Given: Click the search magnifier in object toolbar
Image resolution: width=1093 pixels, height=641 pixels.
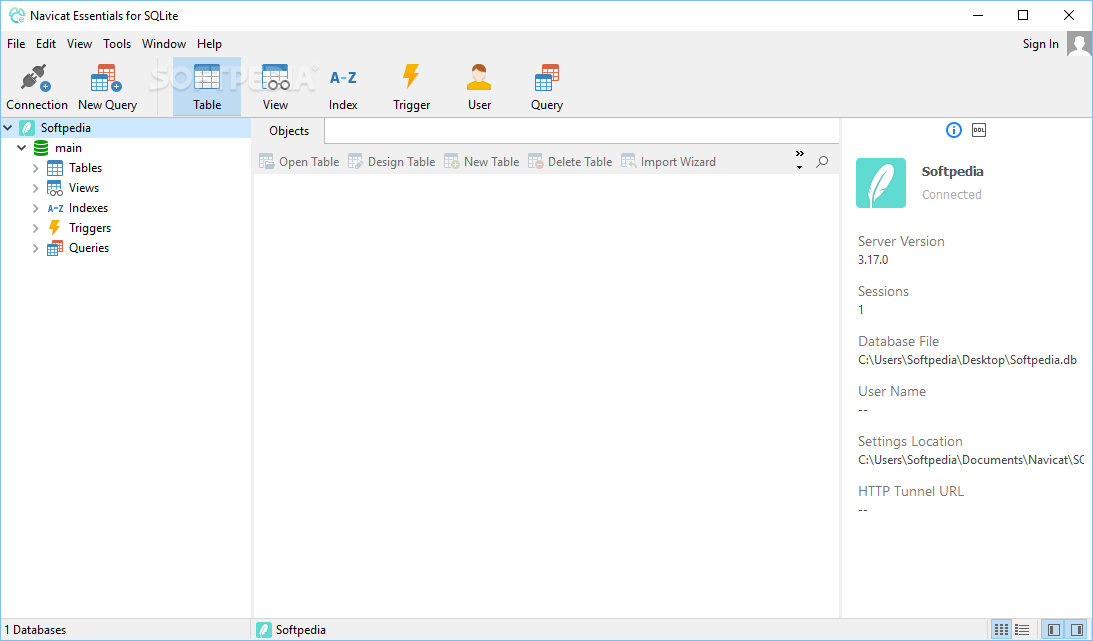Looking at the screenshot, I should coord(823,162).
